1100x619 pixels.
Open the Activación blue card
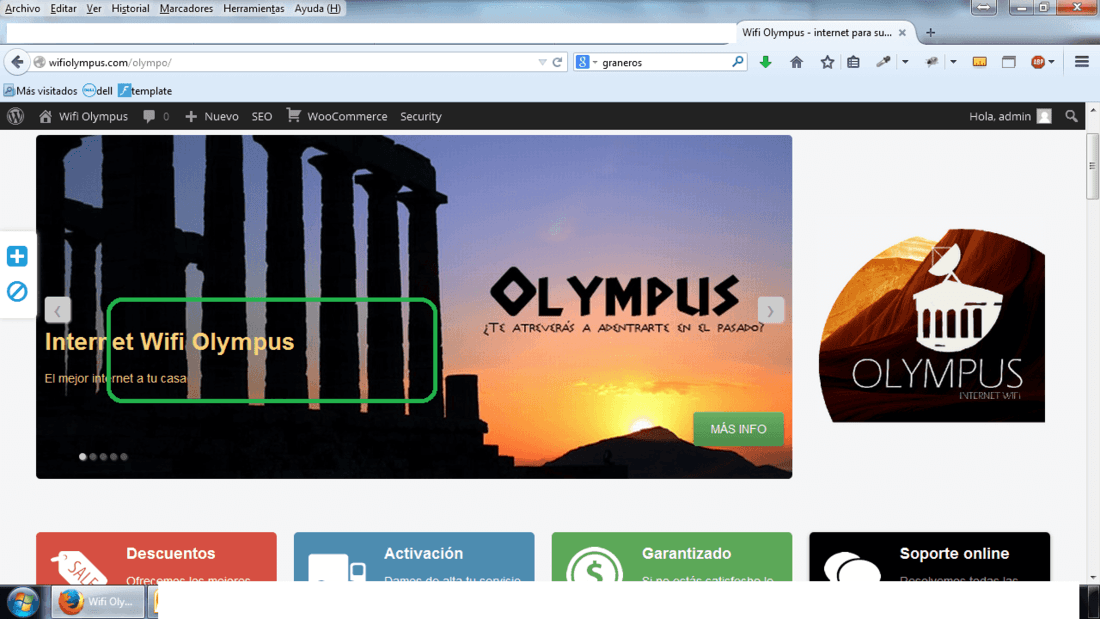pos(414,557)
